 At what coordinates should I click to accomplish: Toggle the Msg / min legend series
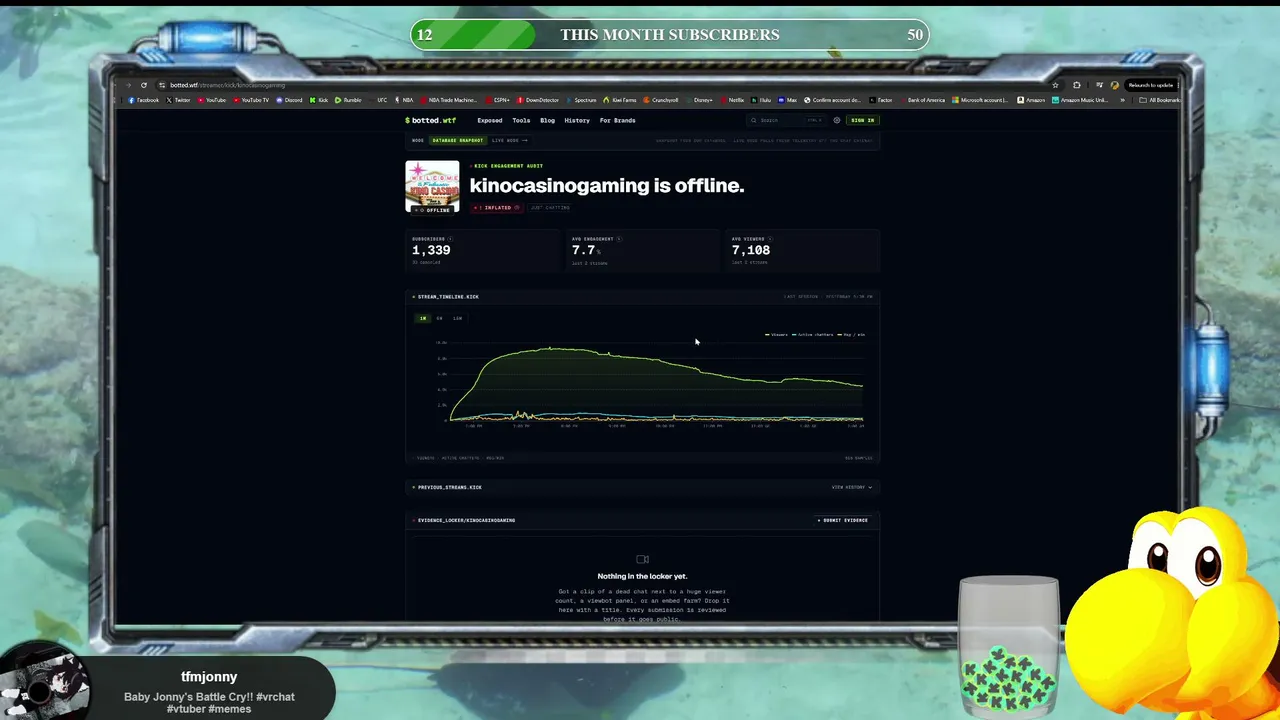click(852, 334)
